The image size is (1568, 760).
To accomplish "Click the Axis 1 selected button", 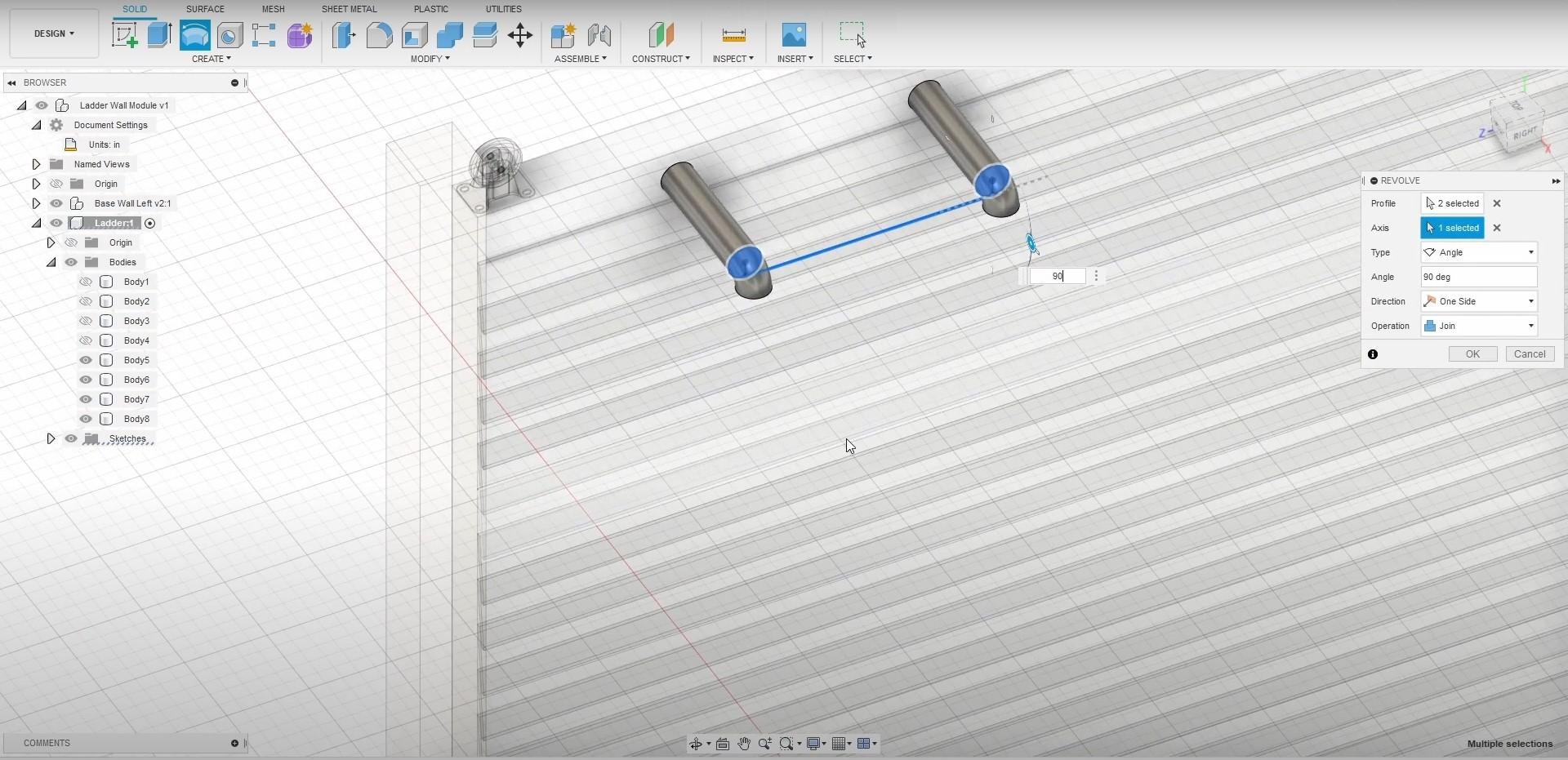I will pos(1452,228).
